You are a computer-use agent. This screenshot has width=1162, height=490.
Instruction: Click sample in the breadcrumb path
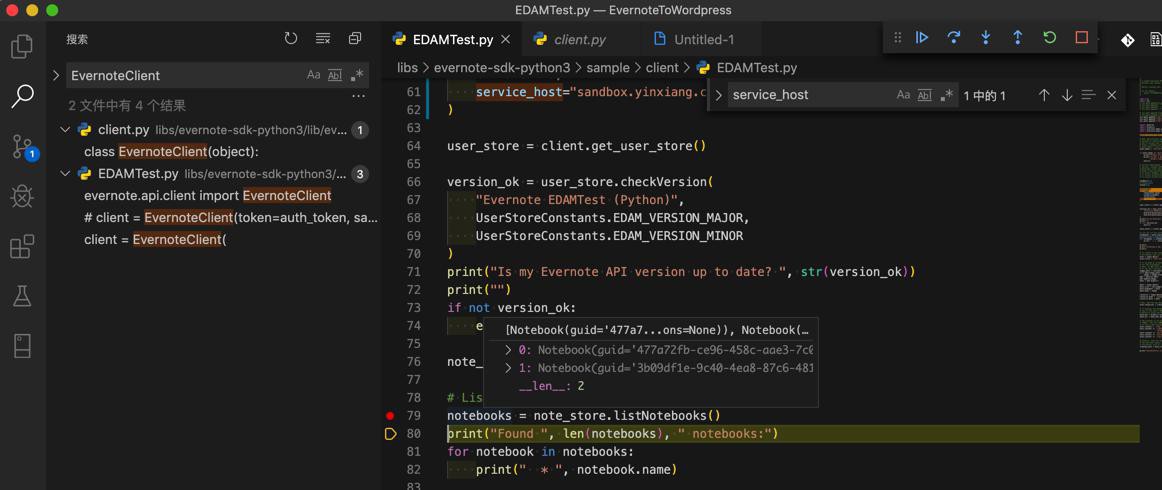click(x=608, y=67)
